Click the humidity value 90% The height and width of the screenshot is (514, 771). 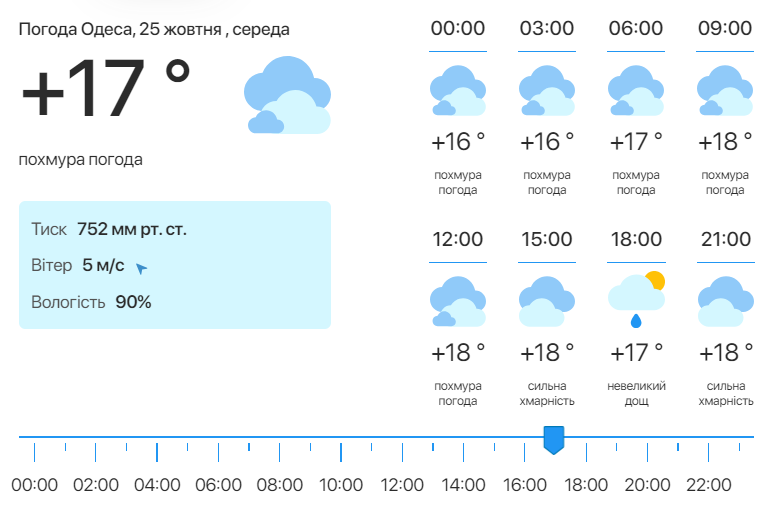click(x=133, y=301)
